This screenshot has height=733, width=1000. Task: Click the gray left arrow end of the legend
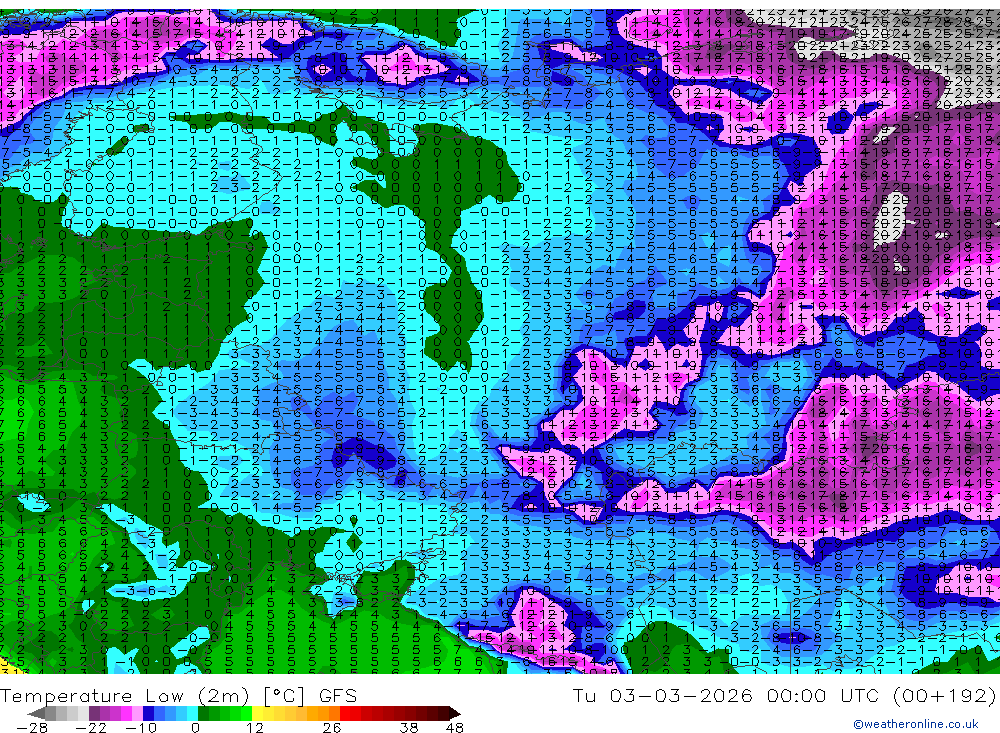click(36, 713)
